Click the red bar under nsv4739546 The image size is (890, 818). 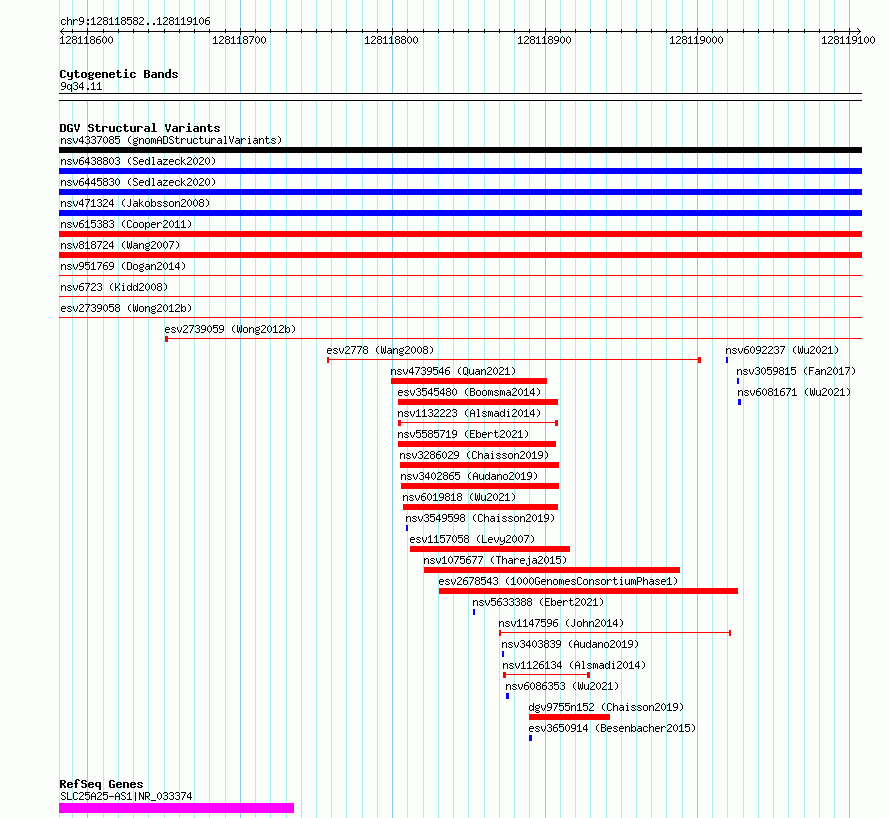point(469,381)
